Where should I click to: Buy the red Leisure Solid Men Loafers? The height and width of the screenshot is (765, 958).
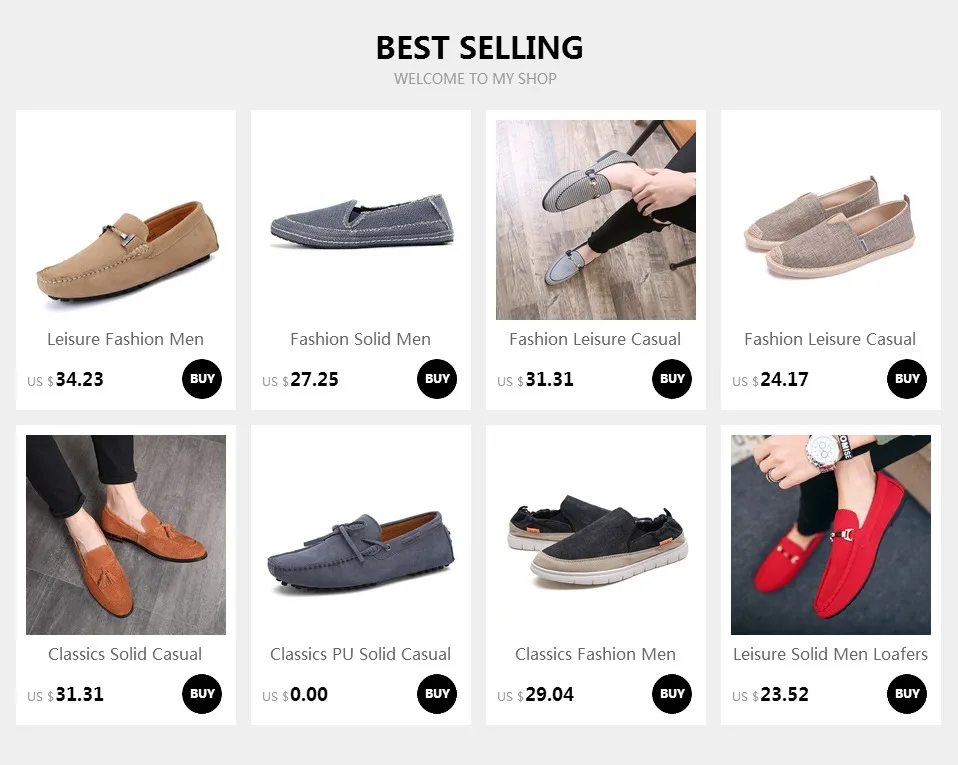point(907,694)
